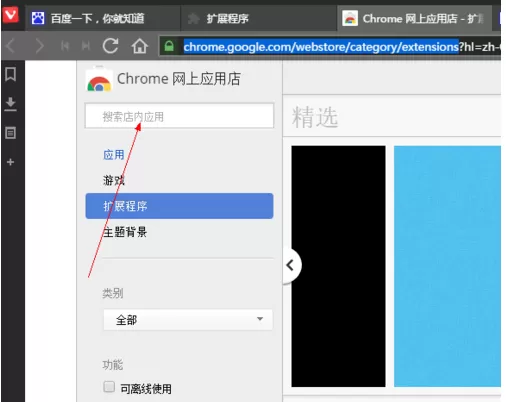This screenshot has height=402, width=506.
Task: Open the black featured banner
Action: 338,266
